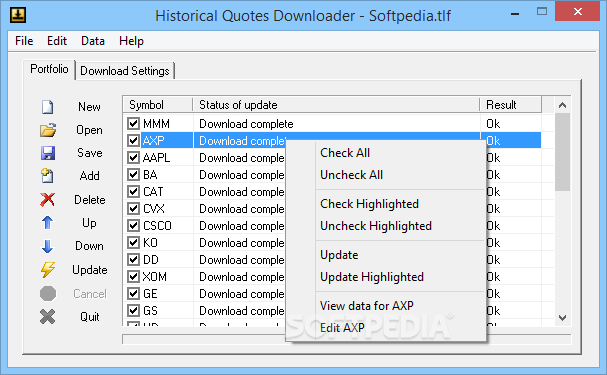Choose the Delete button label

click(89, 200)
